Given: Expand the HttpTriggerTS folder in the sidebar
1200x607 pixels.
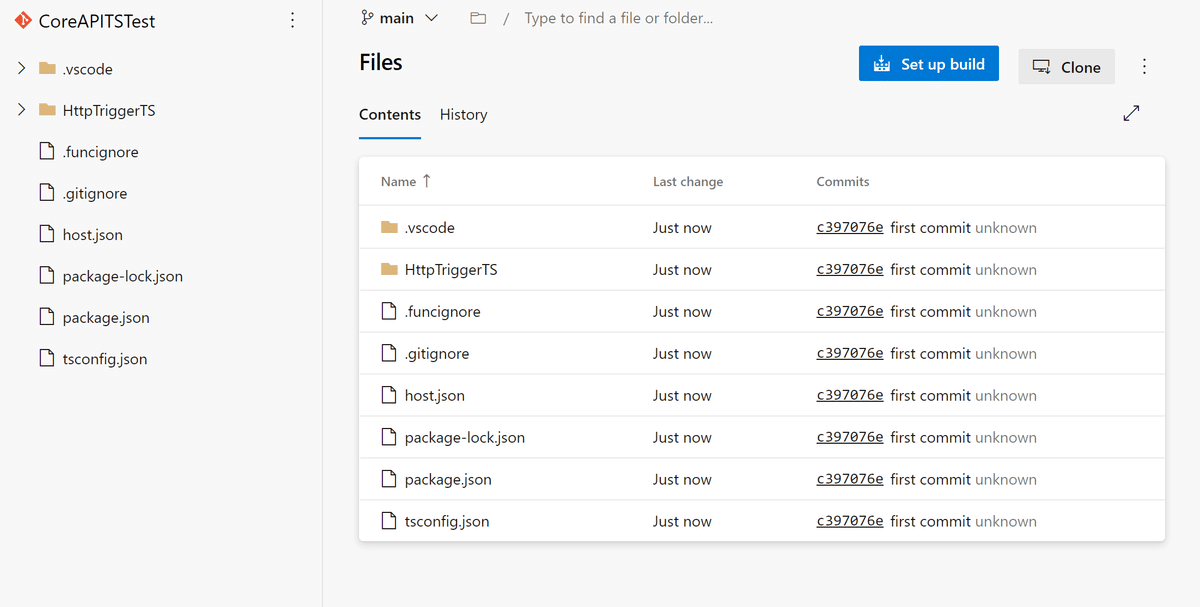Looking at the screenshot, I should (x=20, y=110).
